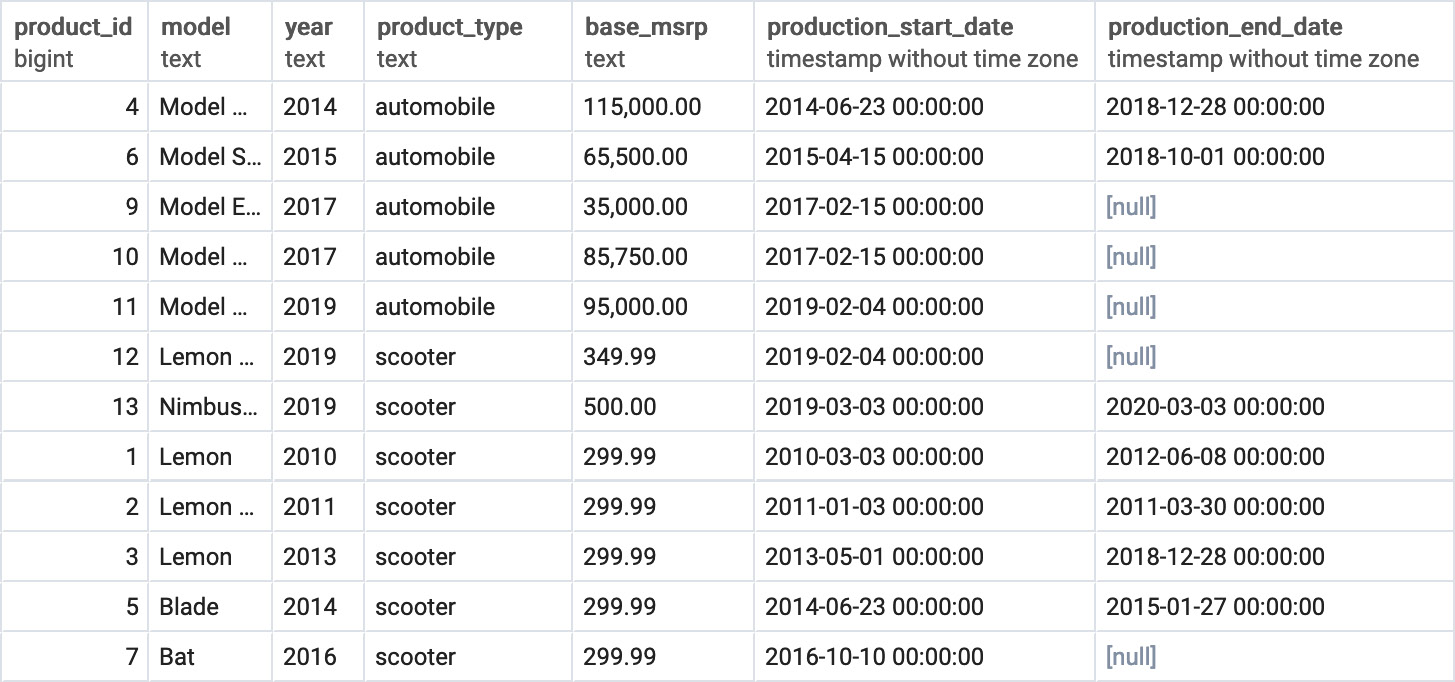Viewport: 1455px width, 682px height.
Task: Click base_msrp cell 500.00
Action: point(663,406)
